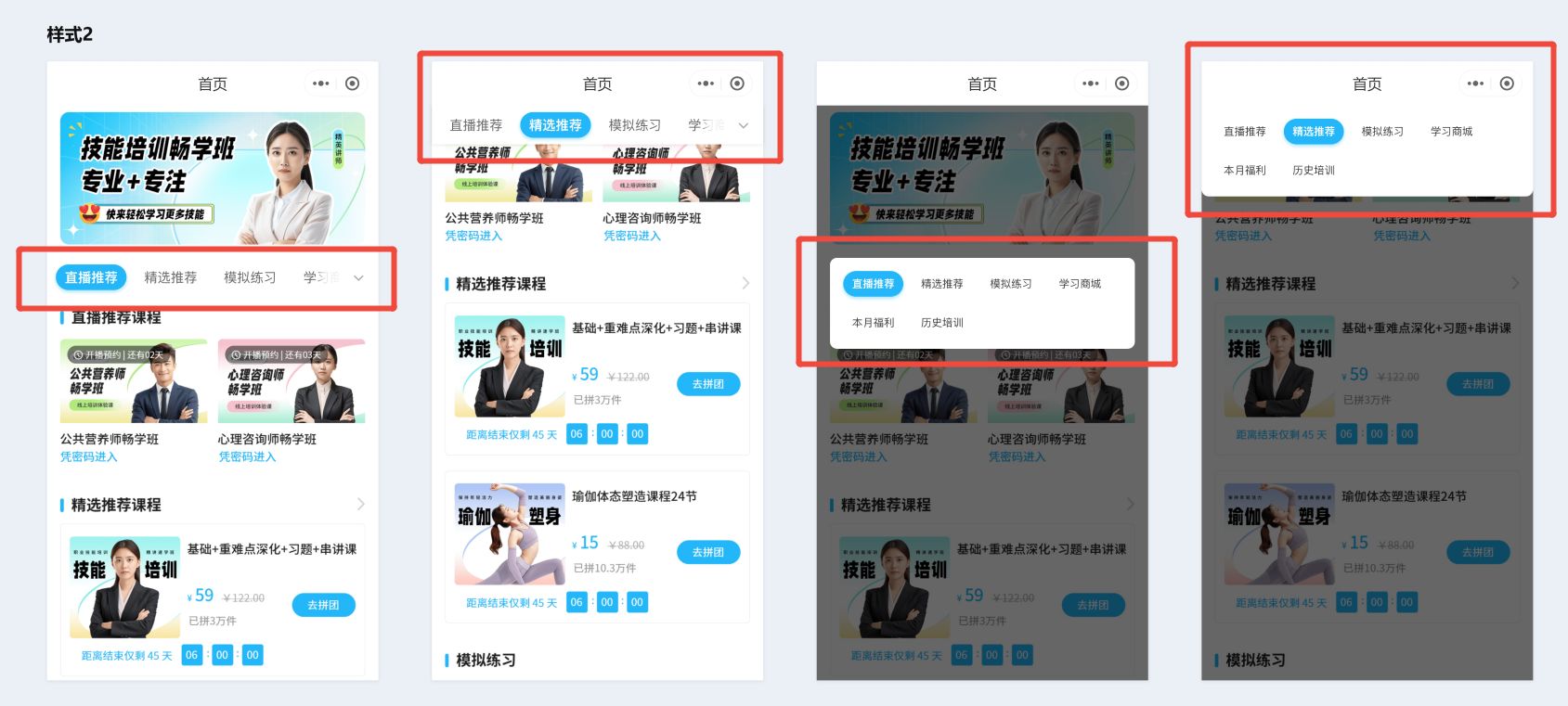Click the circular target icon in the first phone mockup
Image resolution: width=1568 pixels, height=706 pixels.
pyautogui.click(x=353, y=83)
